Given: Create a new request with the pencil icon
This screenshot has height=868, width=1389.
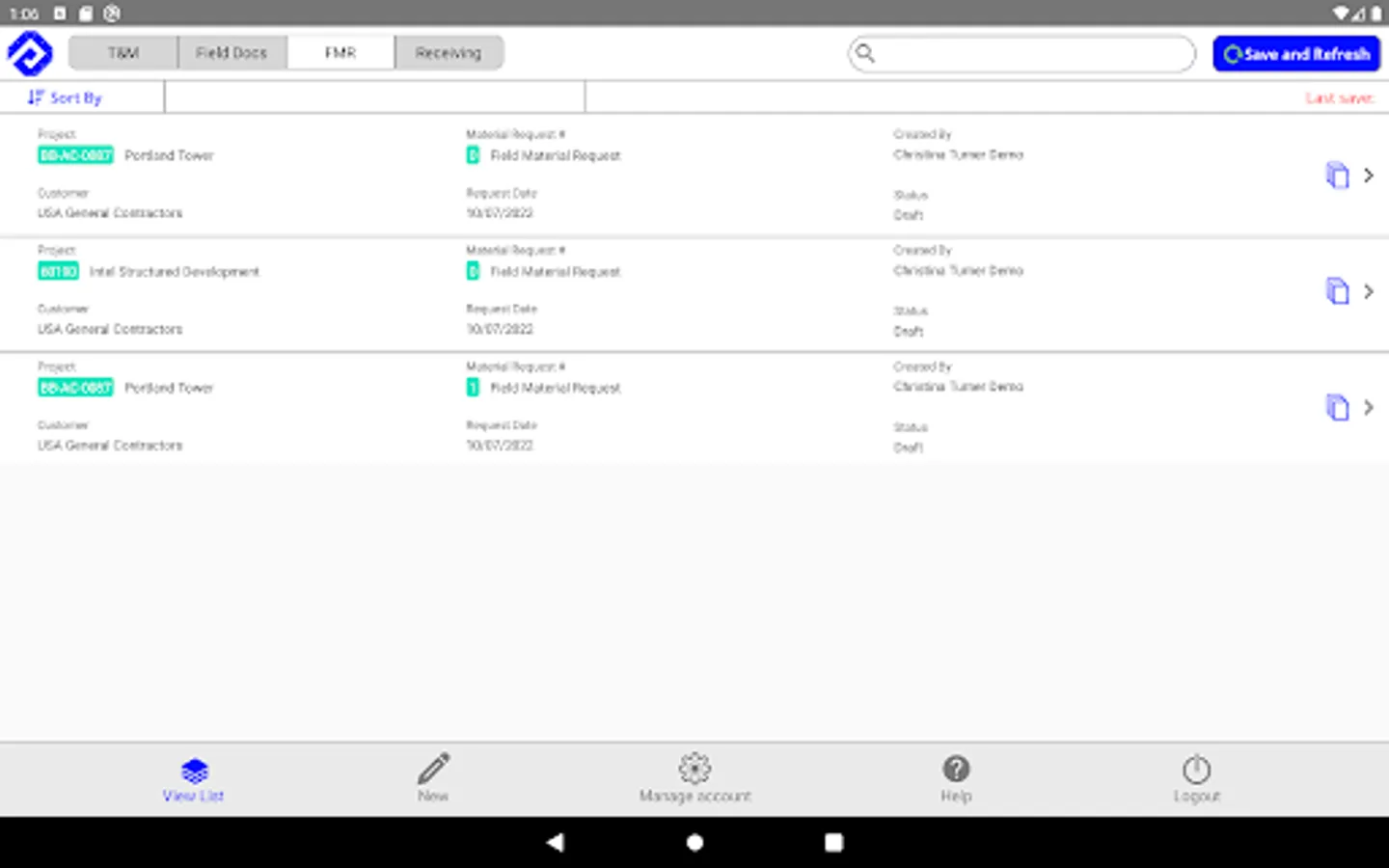Looking at the screenshot, I should click(433, 778).
